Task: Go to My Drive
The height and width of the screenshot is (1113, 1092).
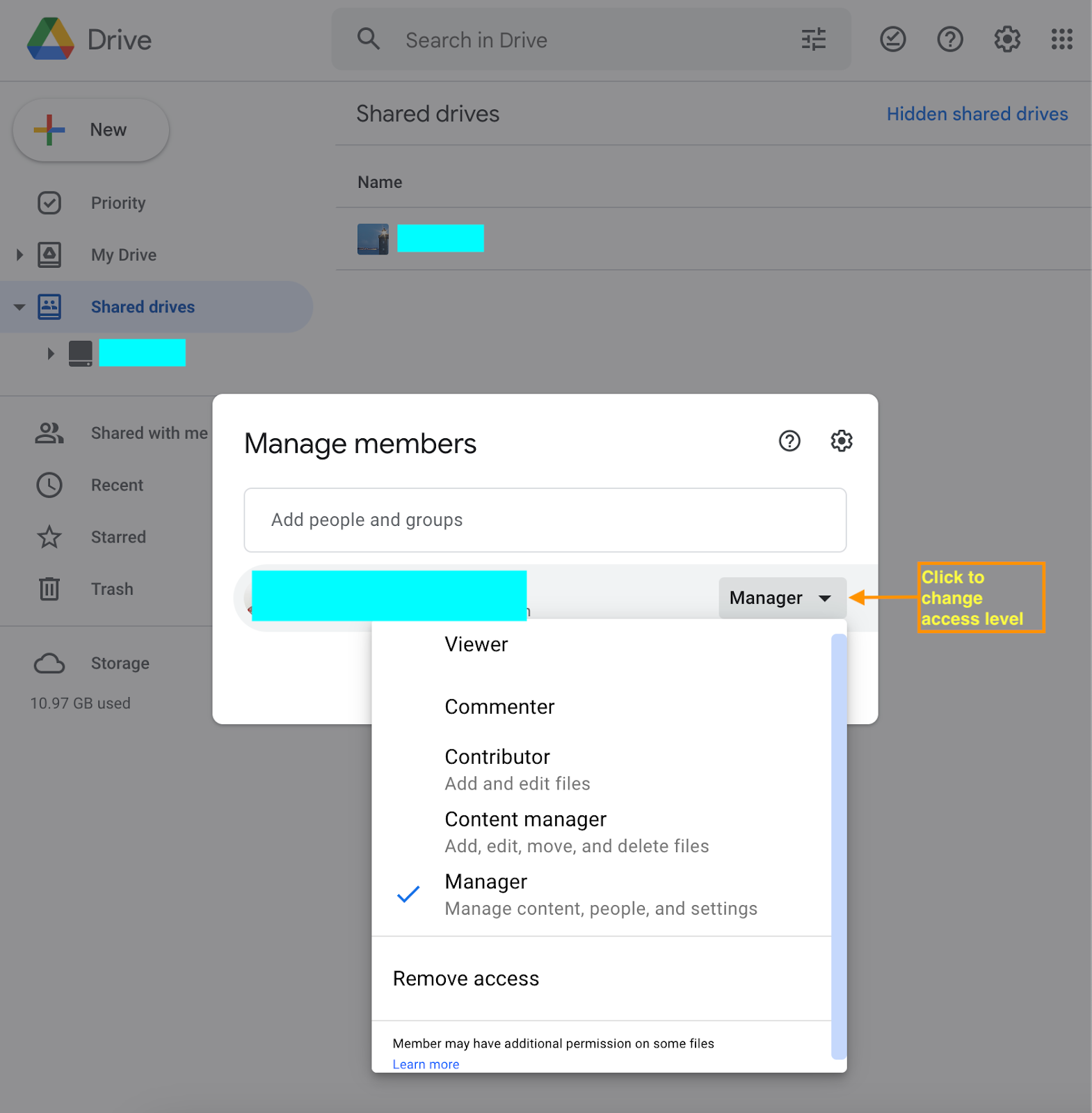Action: (x=124, y=255)
